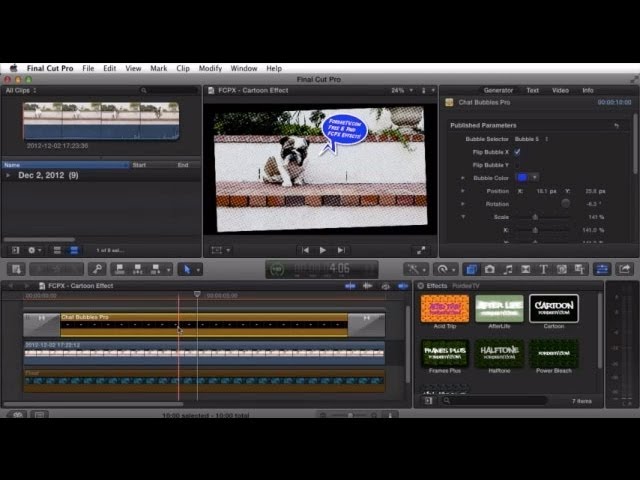The image size is (640, 480).
Task: Expand the Position parameter
Action: [x=462, y=191]
